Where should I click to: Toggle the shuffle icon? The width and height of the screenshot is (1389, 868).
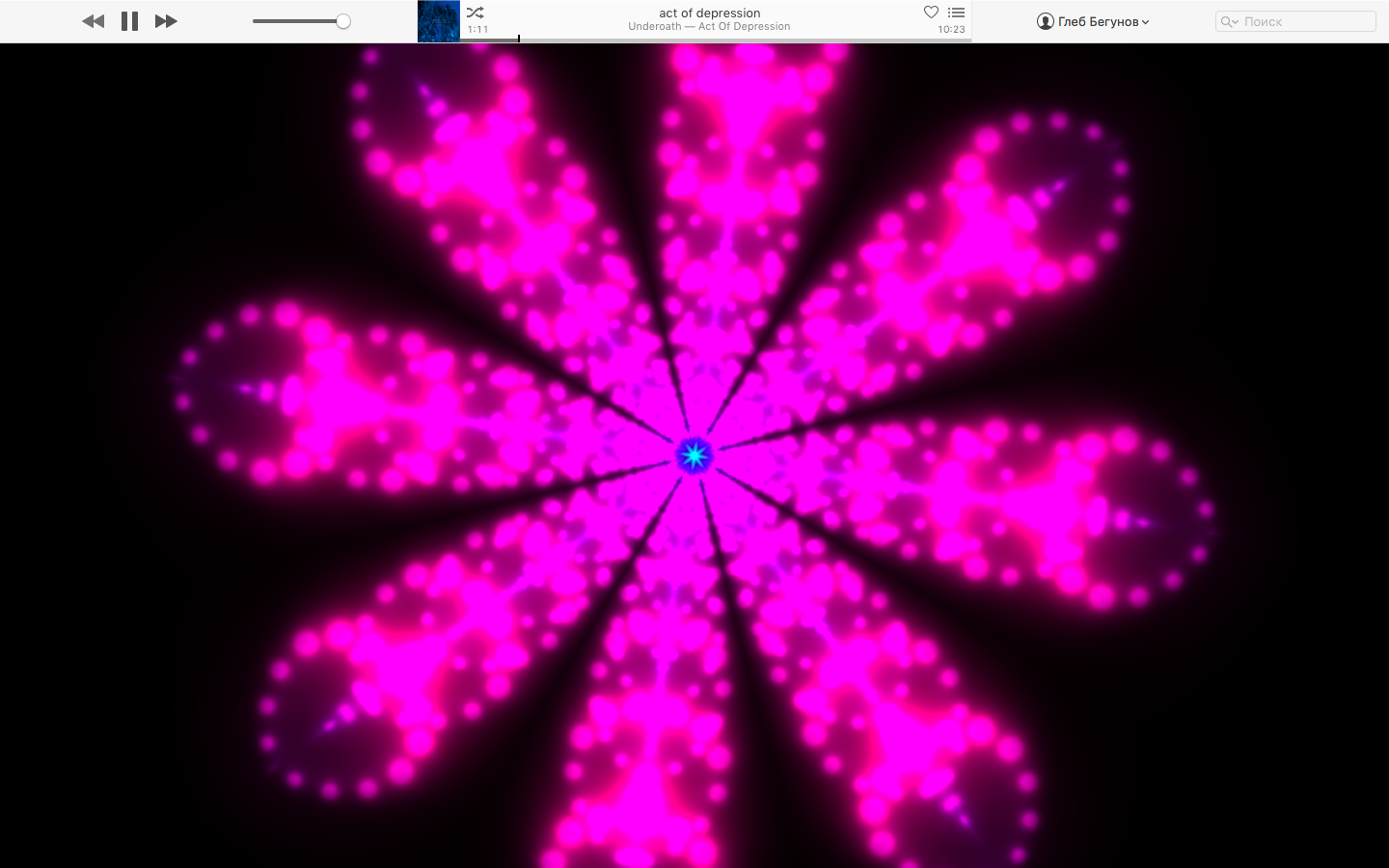pos(475,13)
